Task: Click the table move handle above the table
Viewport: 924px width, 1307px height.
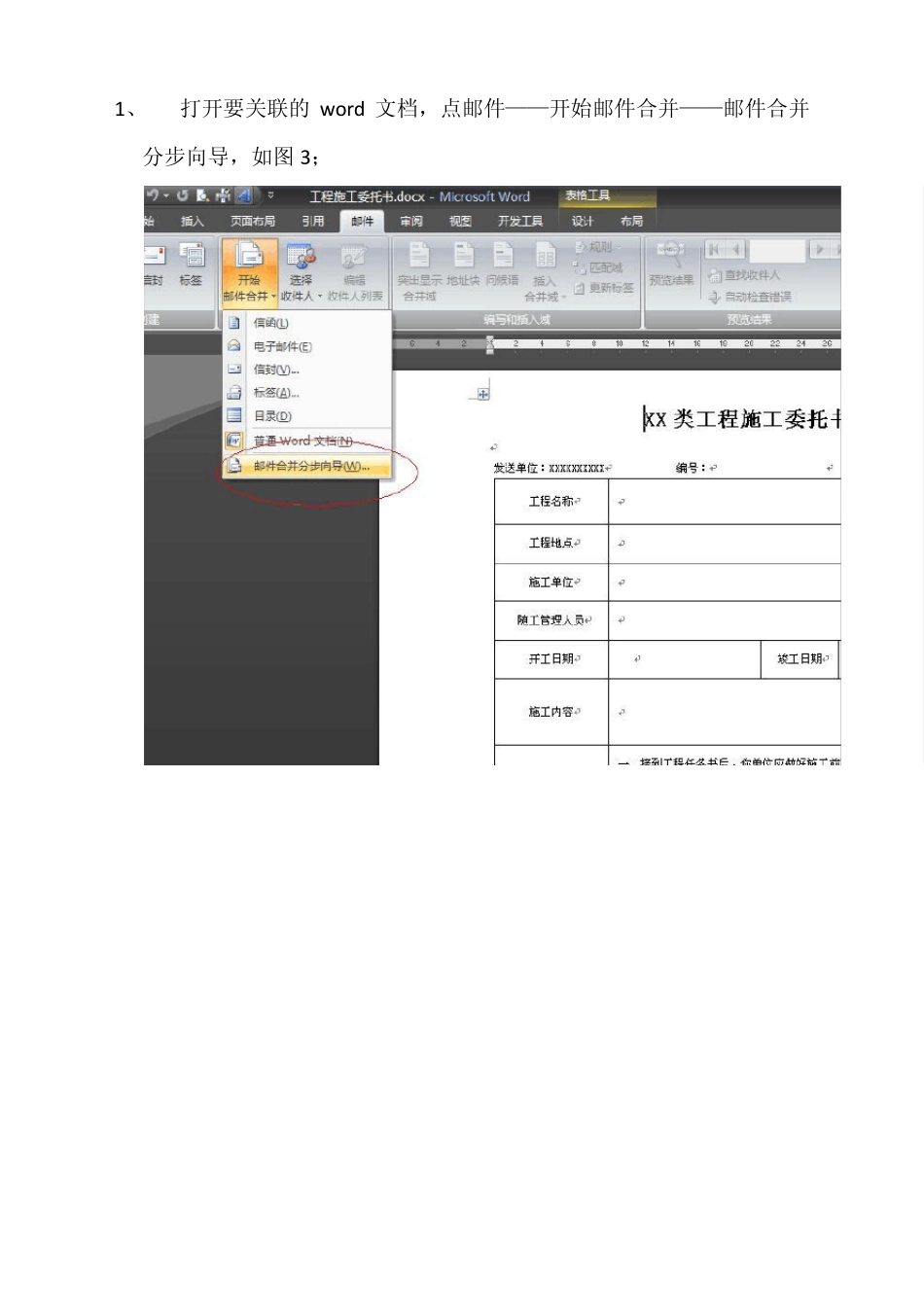Action: (x=482, y=394)
